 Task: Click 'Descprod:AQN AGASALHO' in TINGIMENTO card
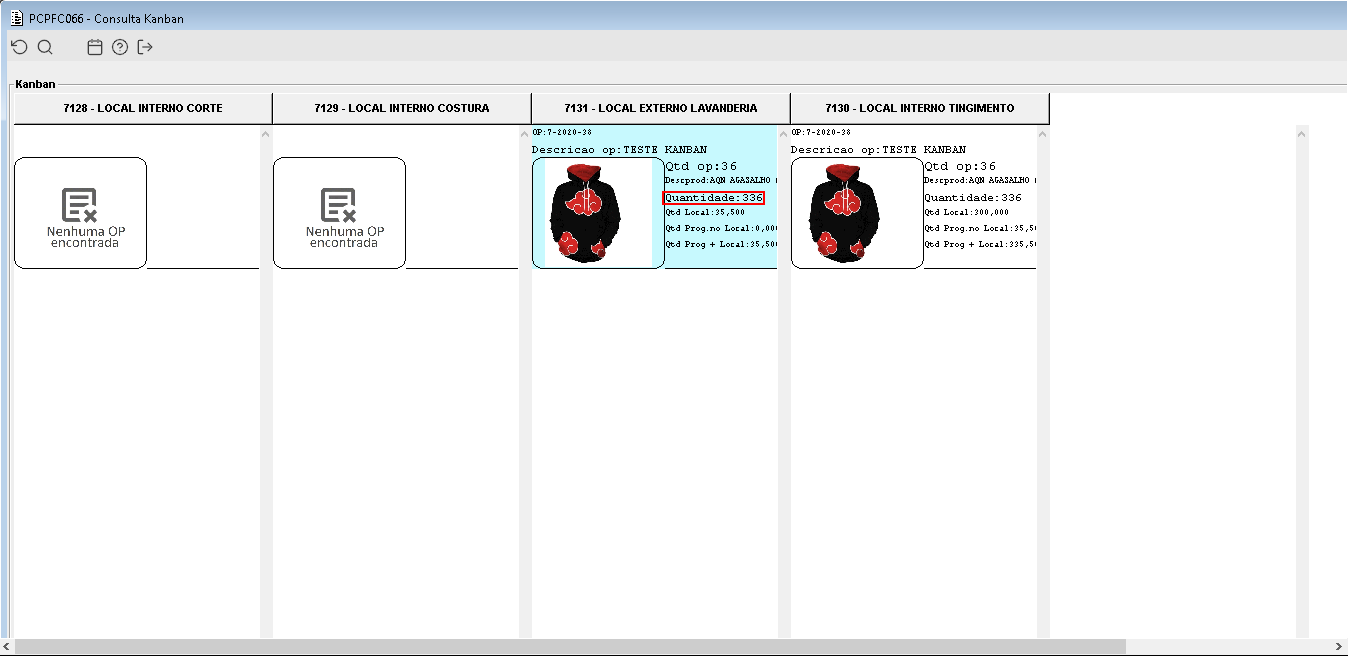click(980, 181)
